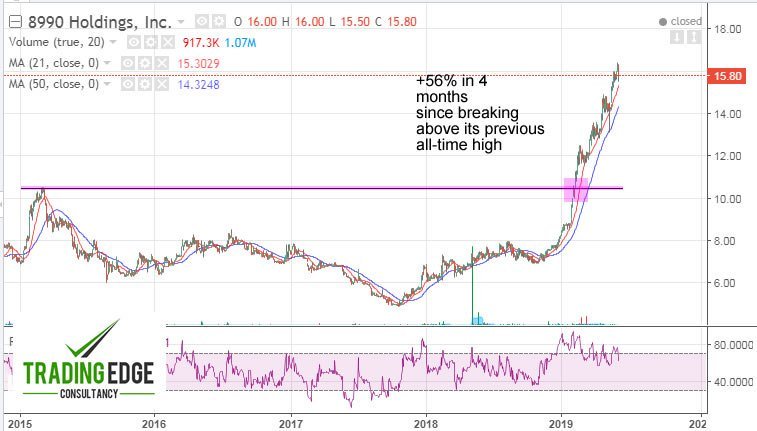This screenshot has width=757, height=431.
Task: Click the 12.00 price axis label
Action: coord(728,156)
